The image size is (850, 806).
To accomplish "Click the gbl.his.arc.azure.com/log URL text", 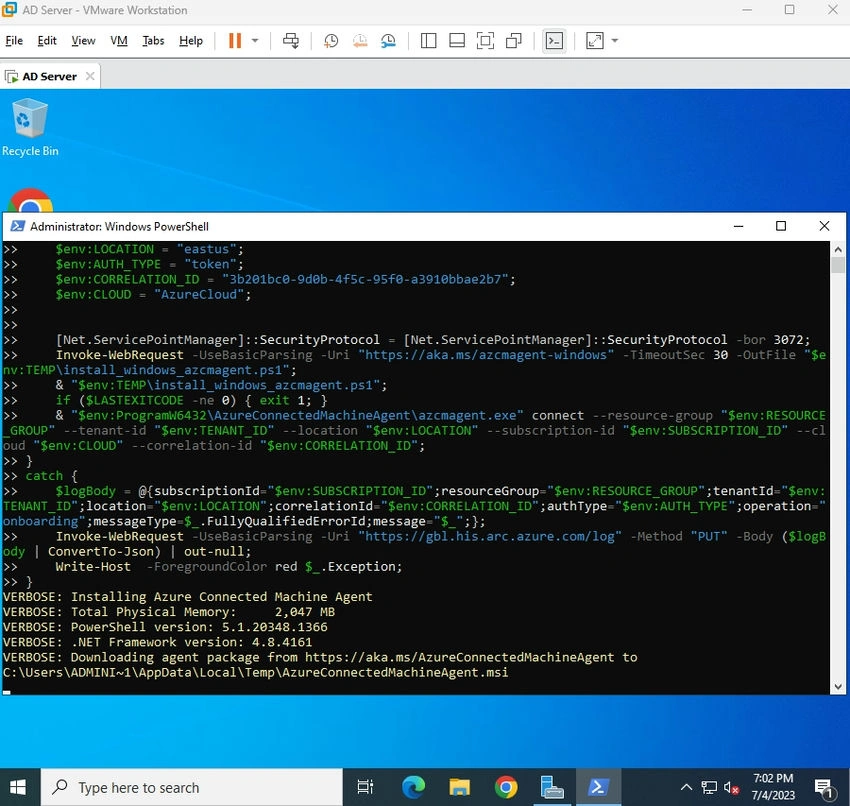I will (x=490, y=537).
